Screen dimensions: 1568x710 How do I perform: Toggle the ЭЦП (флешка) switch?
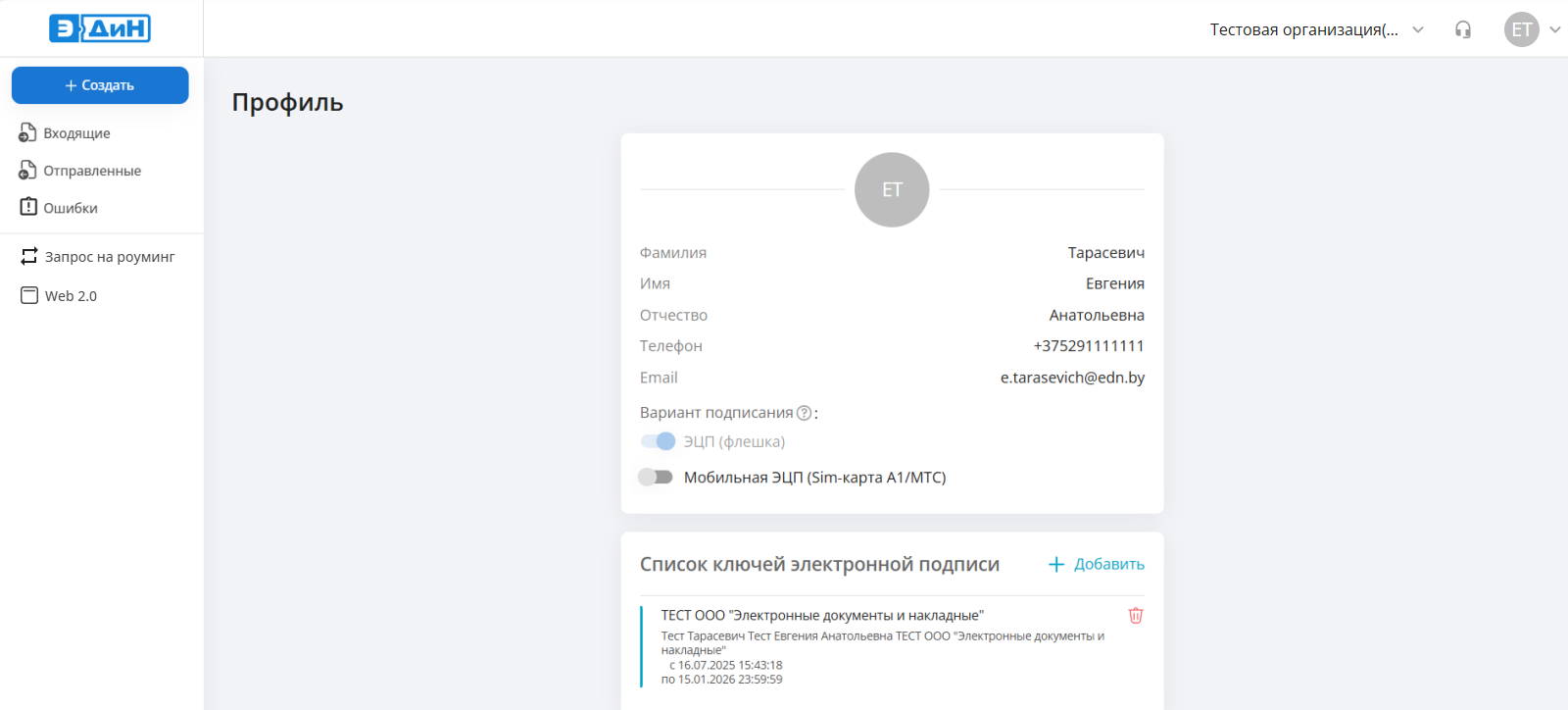pyautogui.click(x=658, y=441)
